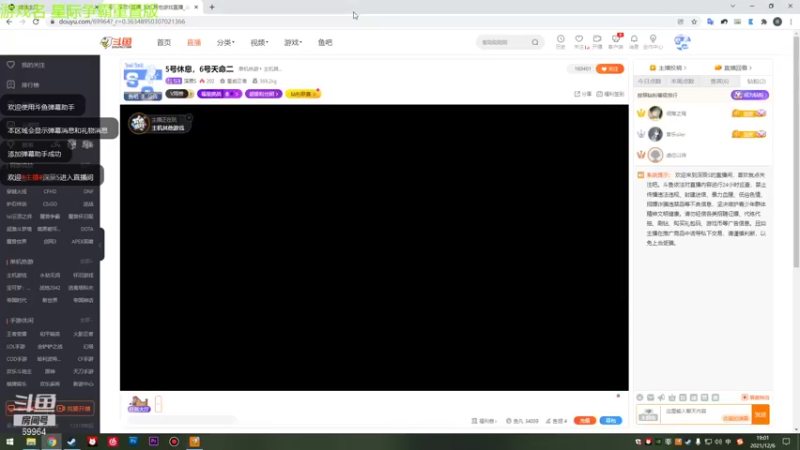Open the Windows Start menu
This screenshot has width=800, height=450.
tap(10, 442)
